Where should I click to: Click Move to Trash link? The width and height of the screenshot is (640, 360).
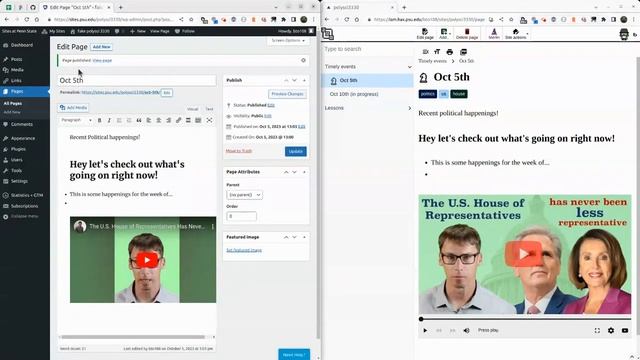pyautogui.click(x=239, y=151)
